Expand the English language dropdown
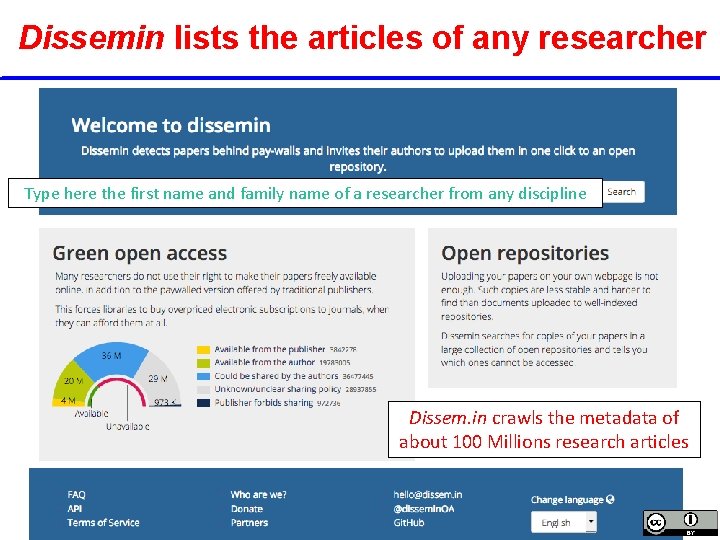720x540 pixels. click(x=564, y=522)
